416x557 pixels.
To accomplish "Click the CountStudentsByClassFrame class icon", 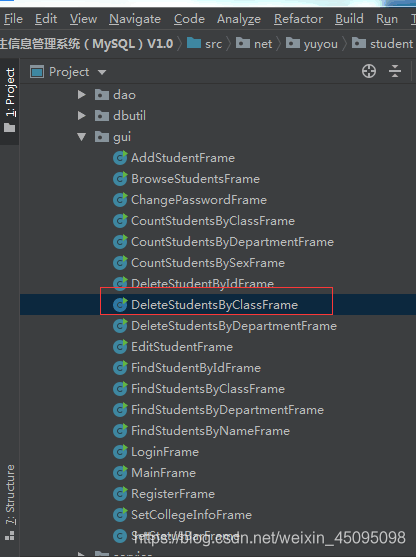I will [120, 221].
